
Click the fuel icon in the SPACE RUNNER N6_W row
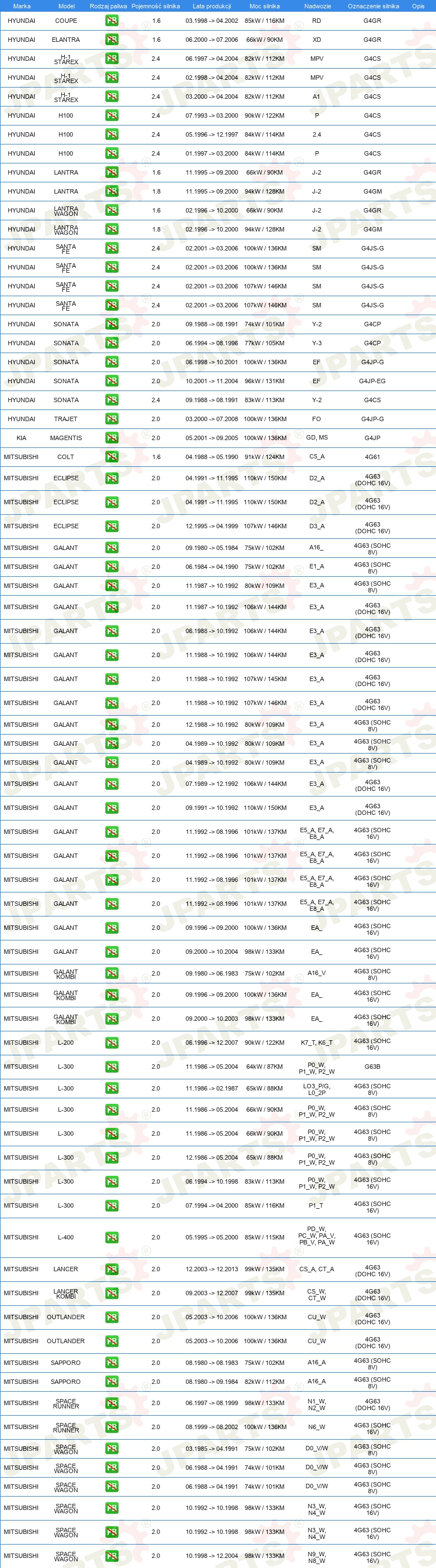click(x=112, y=1427)
